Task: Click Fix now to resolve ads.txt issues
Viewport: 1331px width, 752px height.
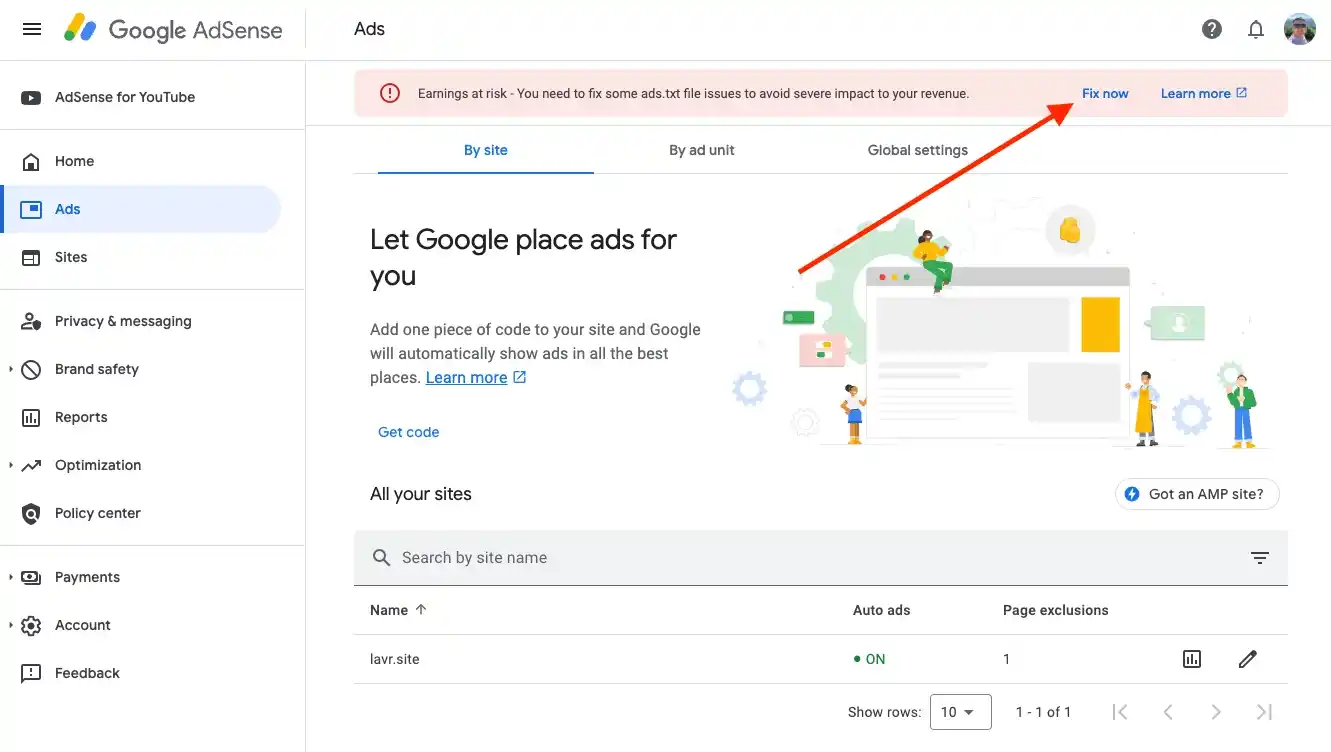Action: [1104, 93]
